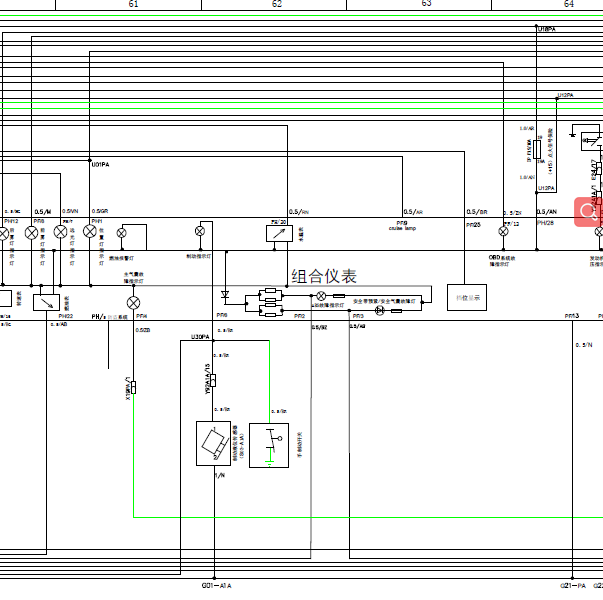Select the diode symbol above PF6
The width and height of the screenshot is (603, 600).
[225, 295]
